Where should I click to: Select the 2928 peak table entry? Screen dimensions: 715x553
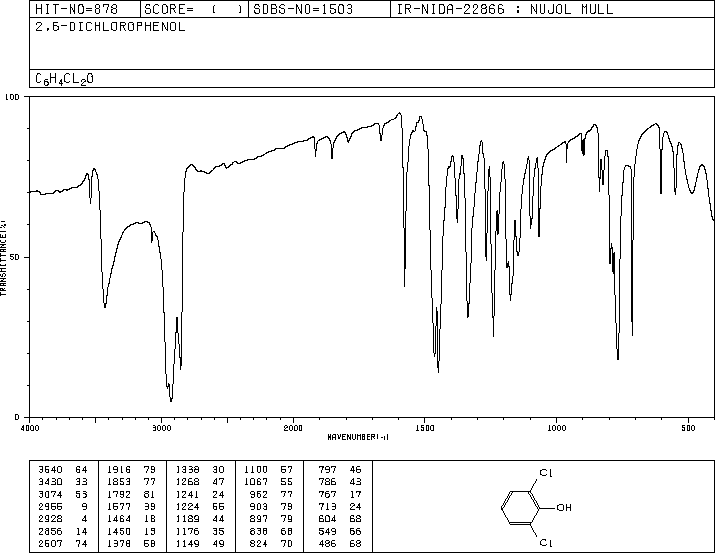click(62, 519)
